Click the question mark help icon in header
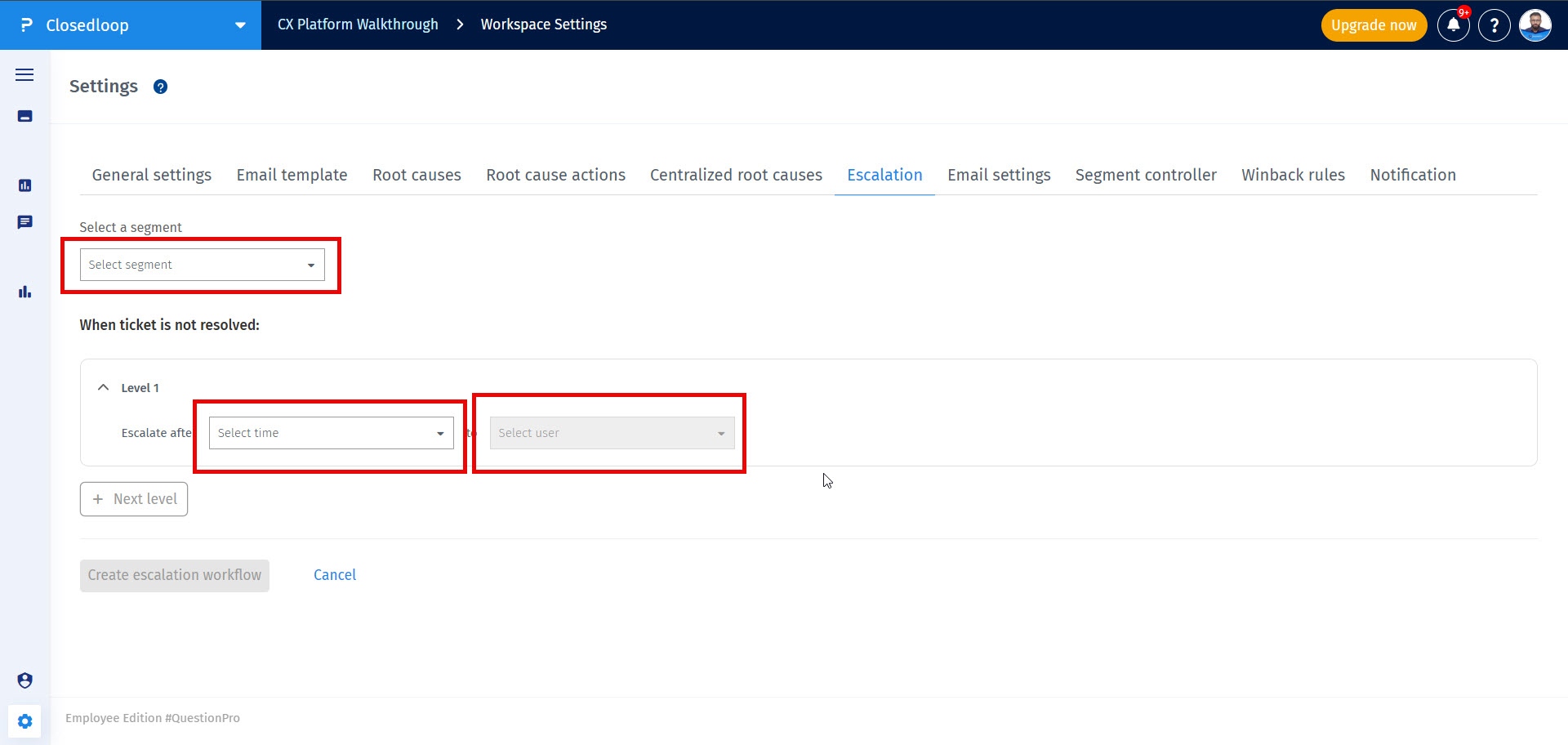This screenshot has width=1568, height=745. pyautogui.click(x=1494, y=25)
